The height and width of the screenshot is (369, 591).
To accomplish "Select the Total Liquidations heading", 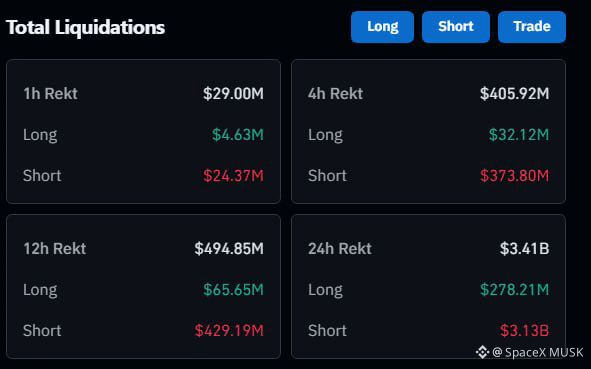I will coord(86,27).
